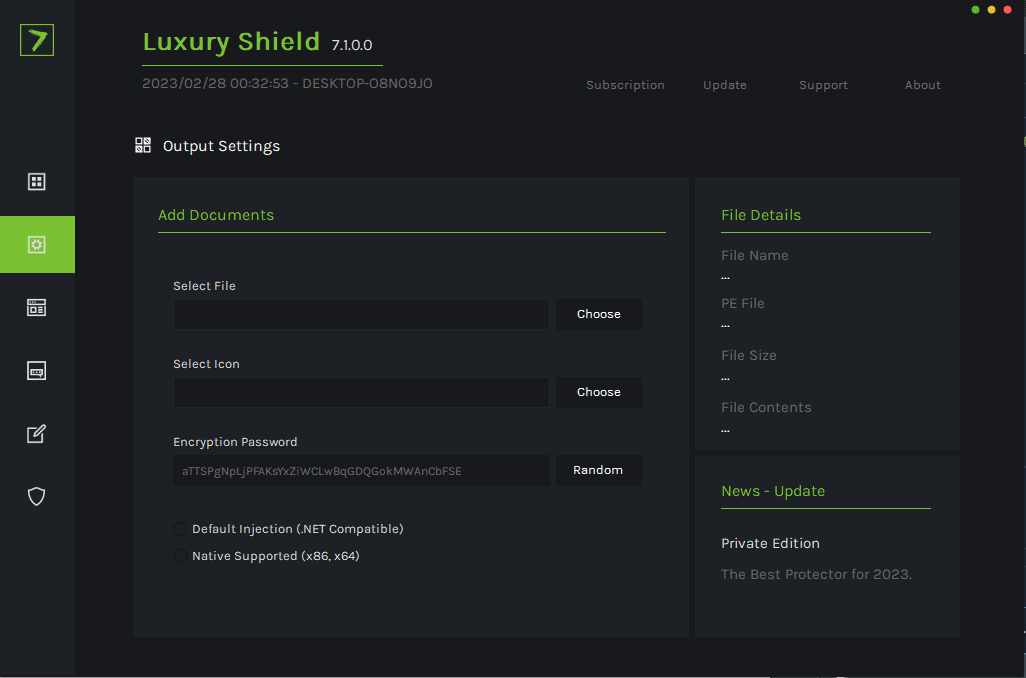Focus the Encryption Password text field

coord(361,470)
